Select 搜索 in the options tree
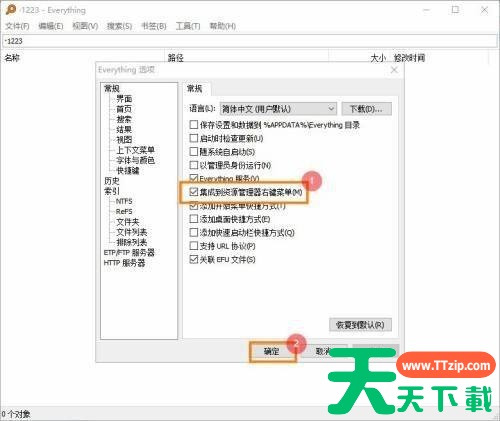The width and height of the screenshot is (500, 421). [124, 119]
